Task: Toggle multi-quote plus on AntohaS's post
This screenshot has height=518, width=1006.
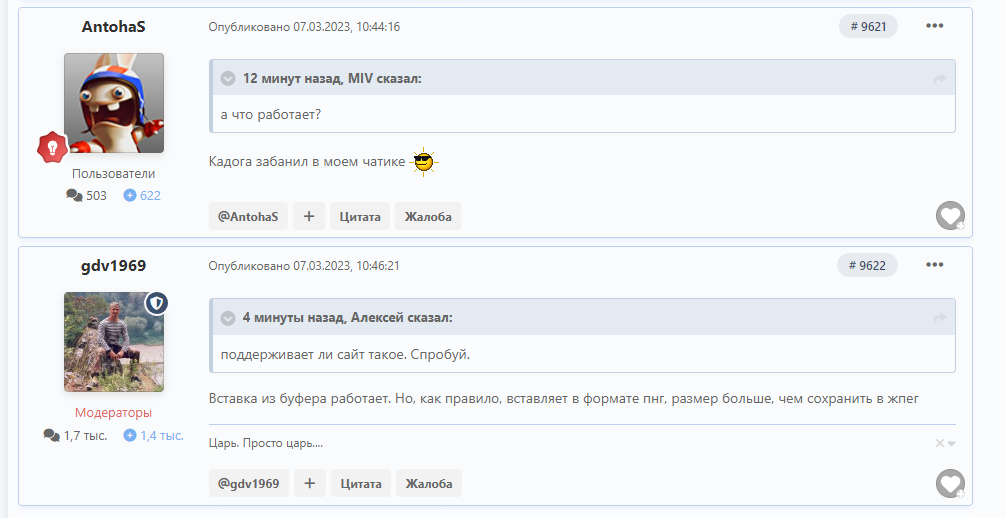Action: pos(309,216)
